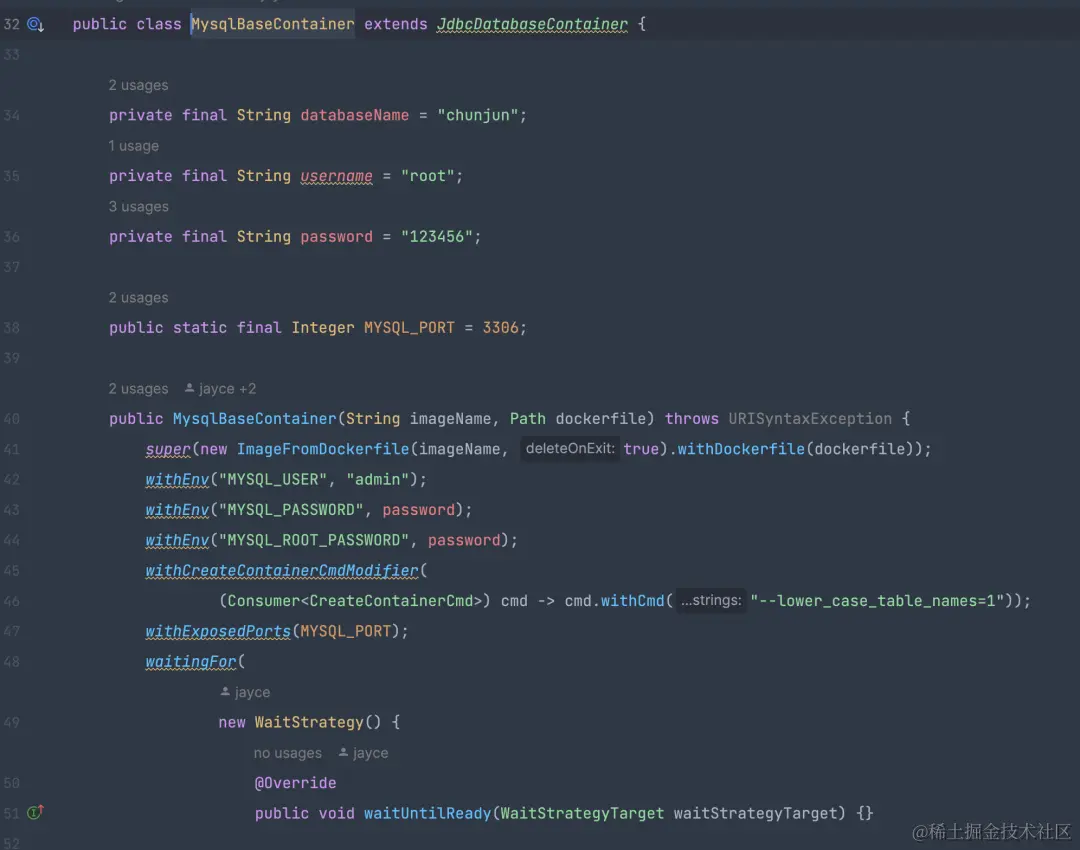This screenshot has height=850, width=1080.
Task: Click the "MYSQL_ROOT_PASSWORD" string literal
Action: pyautogui.click(x=313, y=540)
